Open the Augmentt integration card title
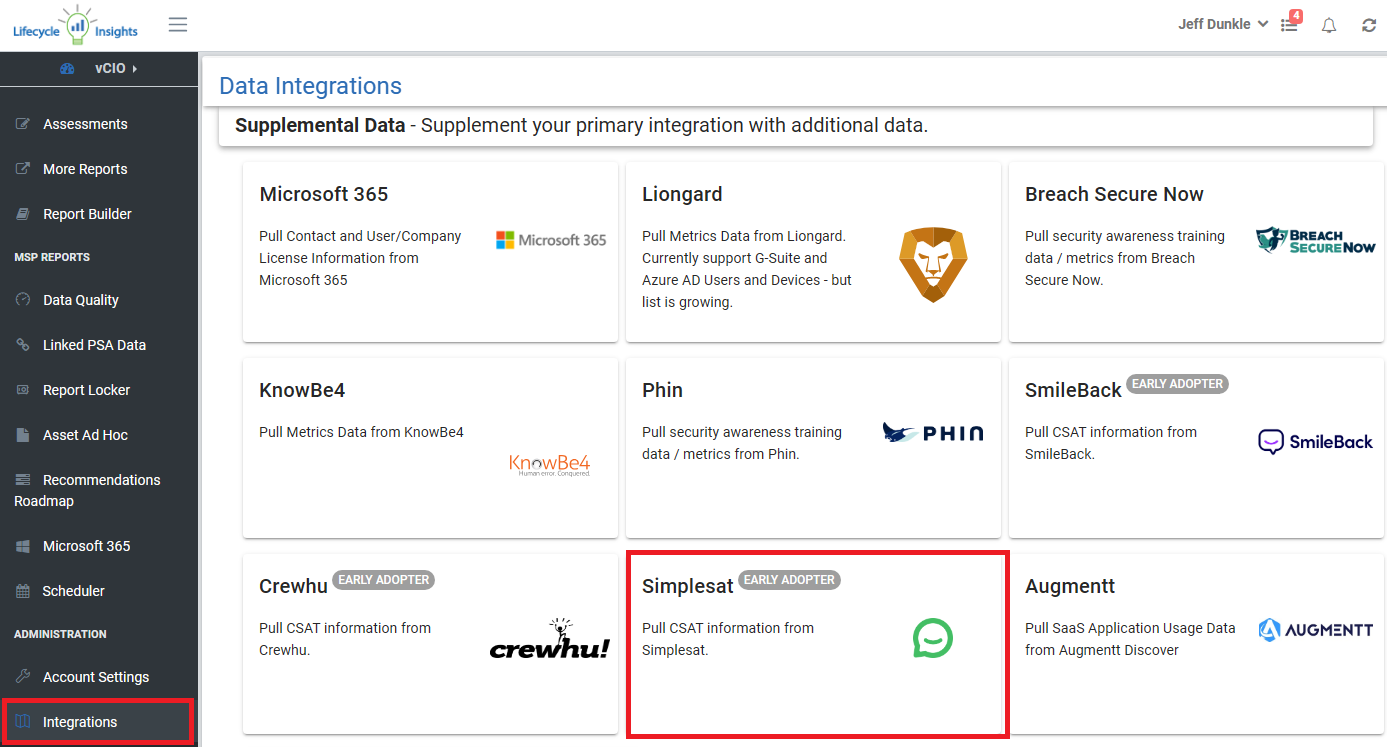This screenshot has width=1387, height=747. coord(1070,586)
